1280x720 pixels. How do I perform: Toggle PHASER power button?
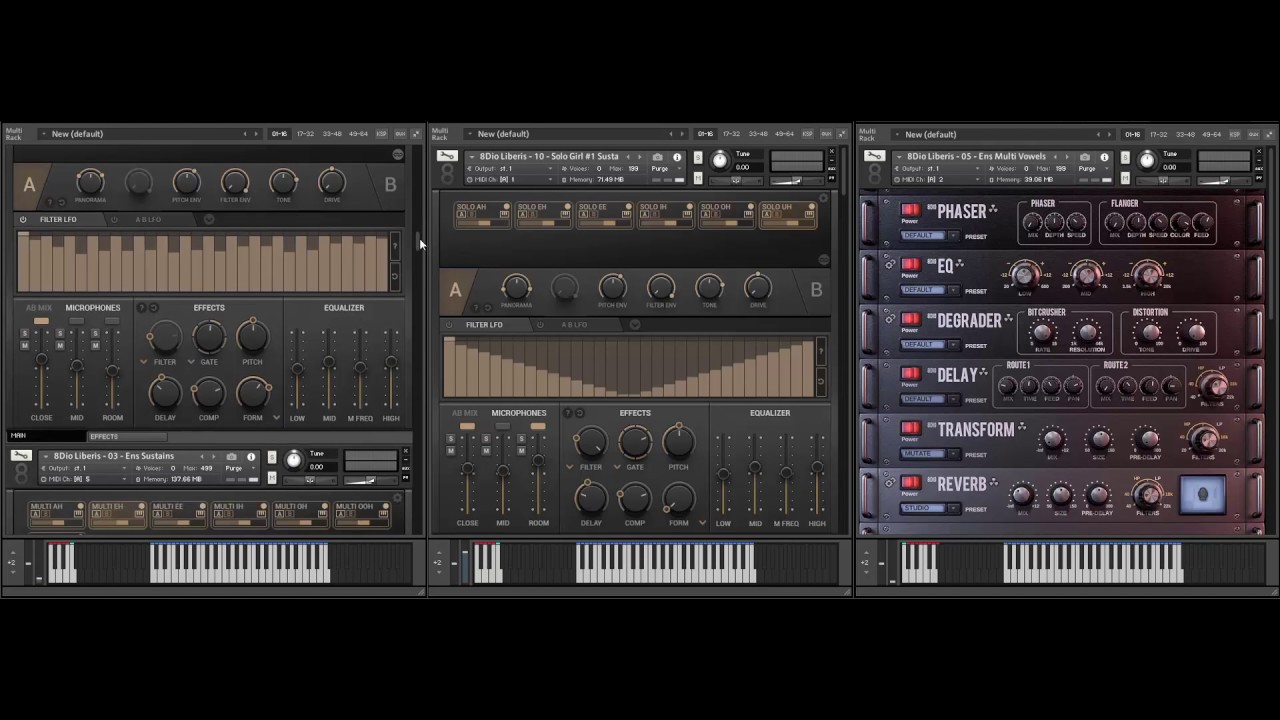[910, 211]
